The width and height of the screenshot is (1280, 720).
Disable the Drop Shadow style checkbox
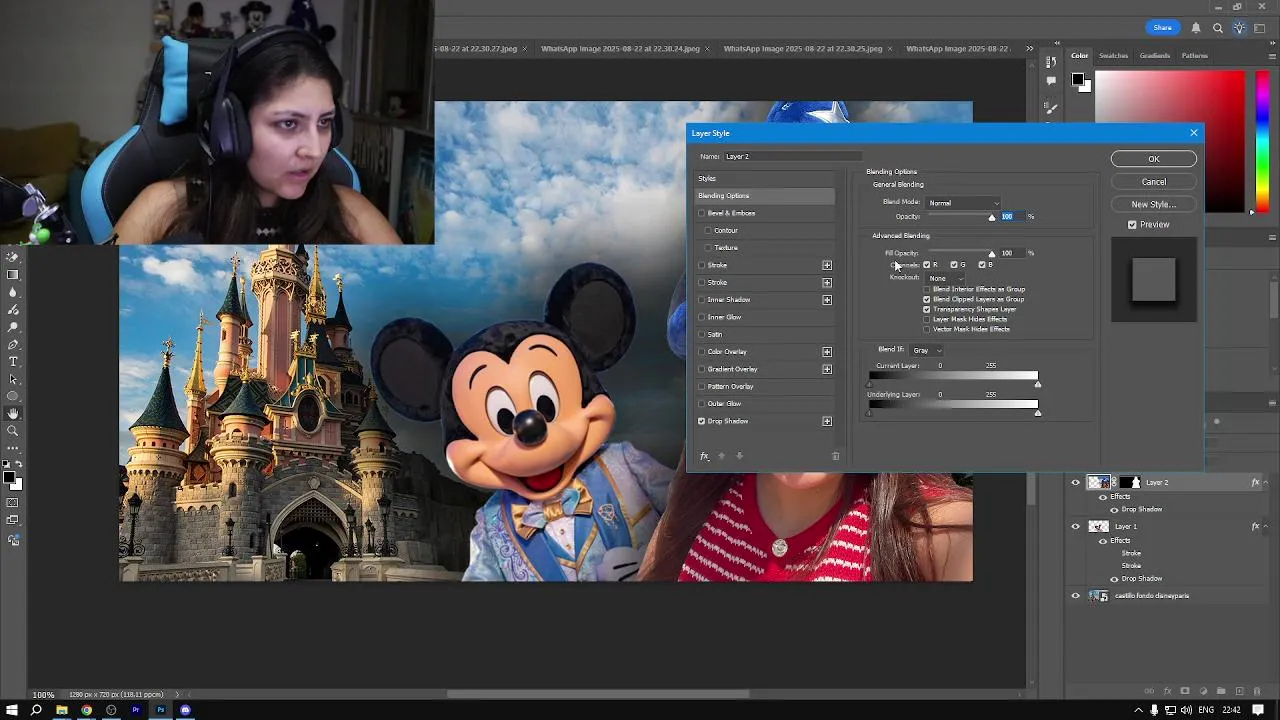[x=702, y=421]
